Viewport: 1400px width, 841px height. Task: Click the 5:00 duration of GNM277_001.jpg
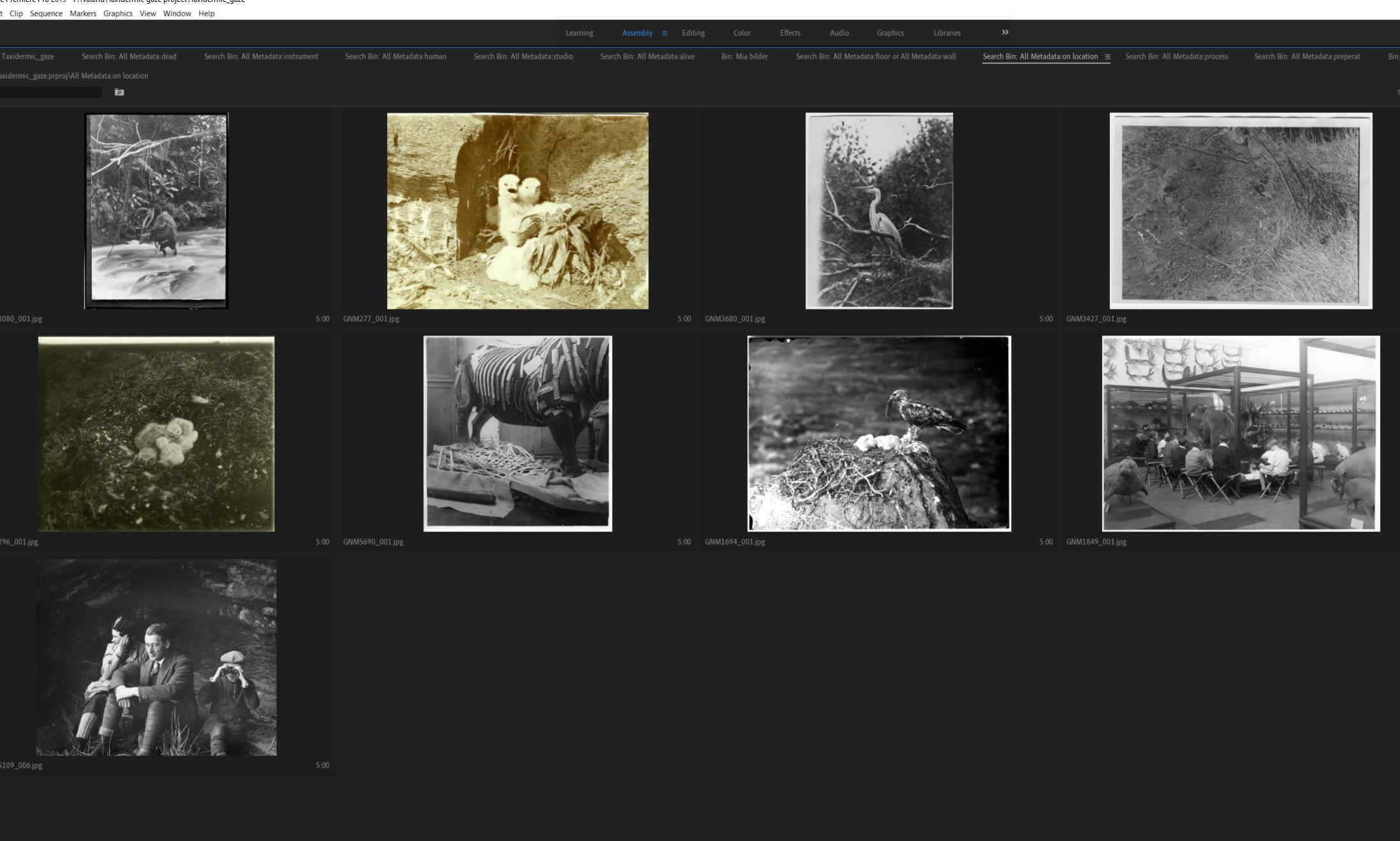tap(684, 319)
